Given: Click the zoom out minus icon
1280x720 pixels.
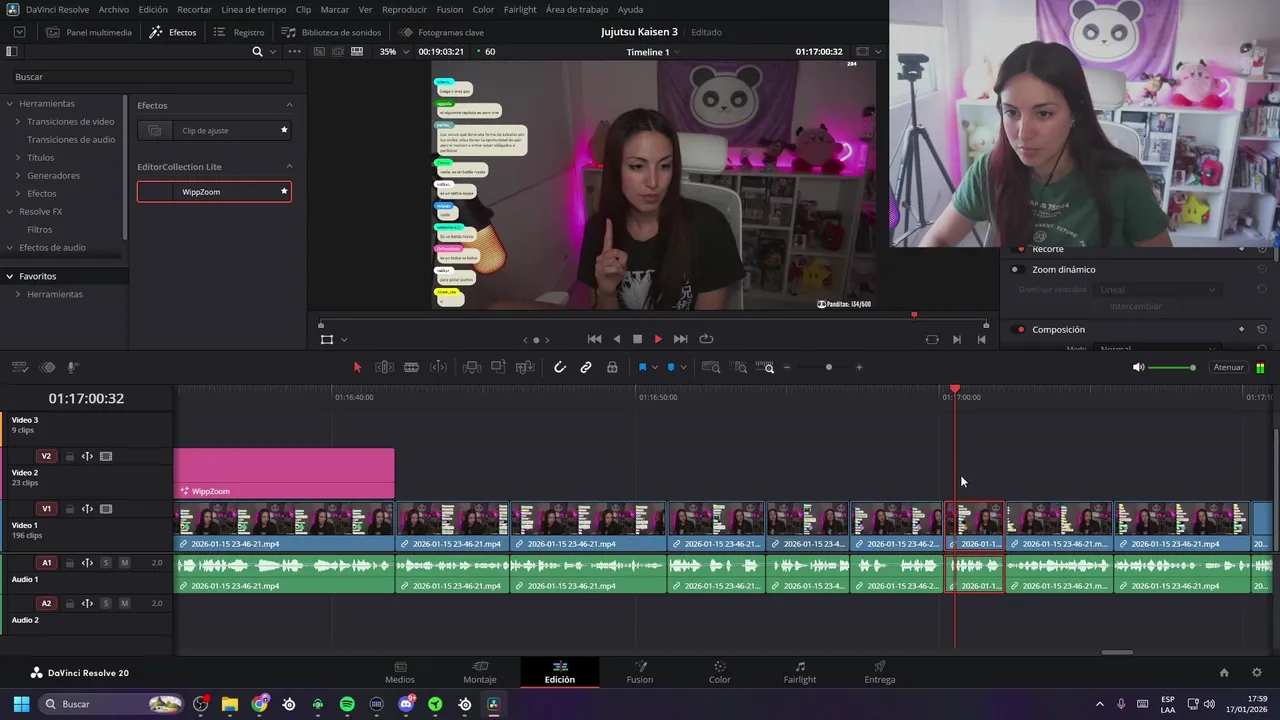Looking at the screenshot, I should (787, 367).
